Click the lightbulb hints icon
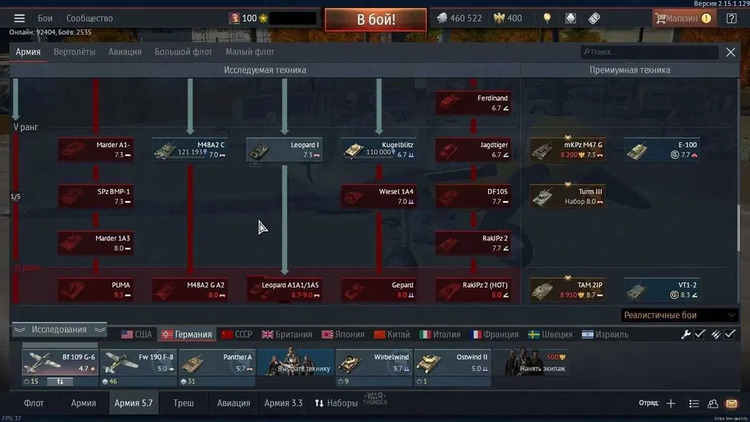Viewport: 750px width, 422px height. (x=547, y=18)
